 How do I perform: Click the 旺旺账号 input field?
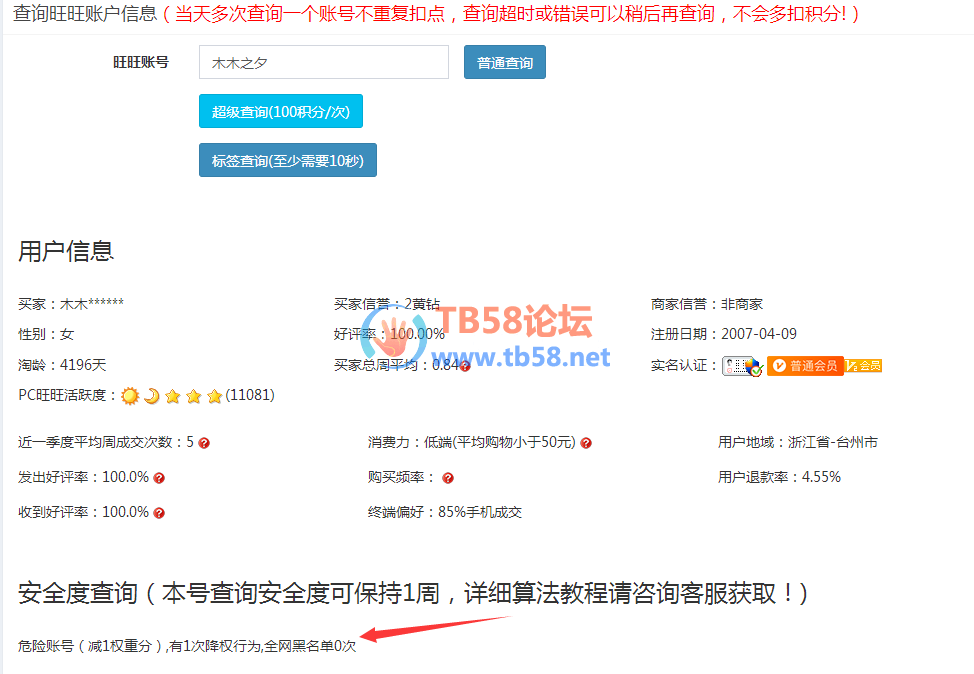pos(323,62)
